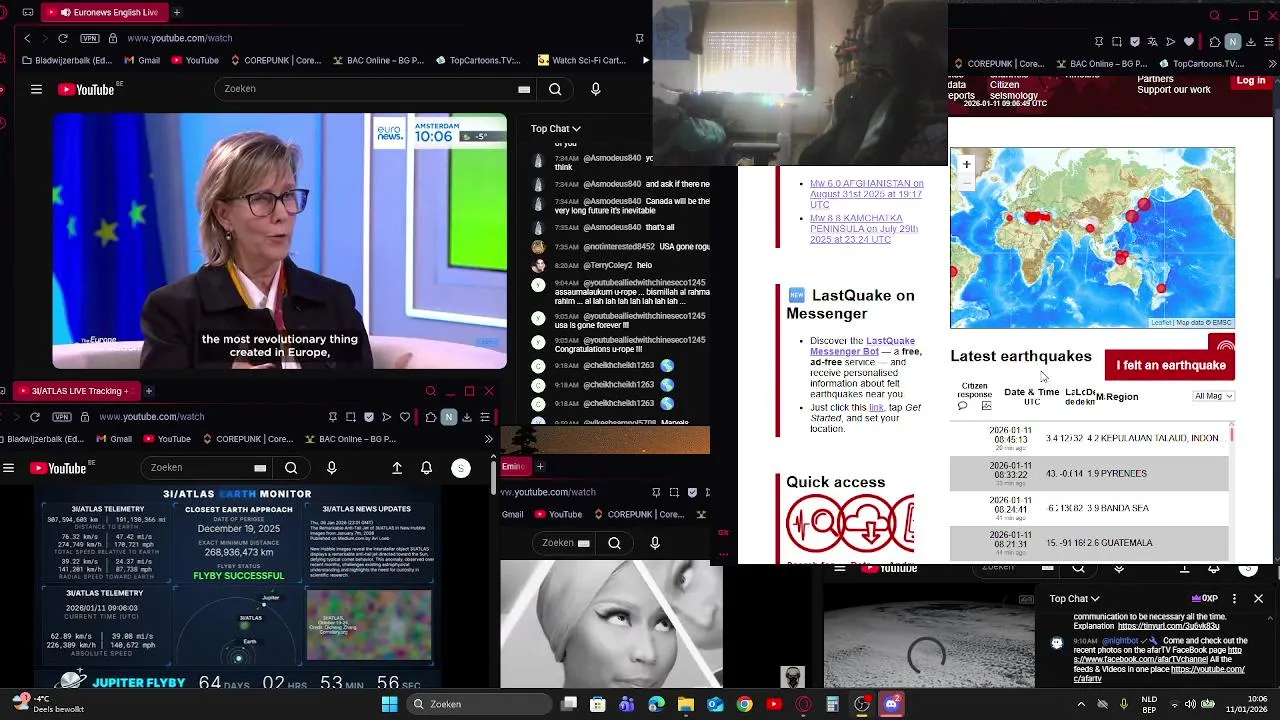Image resolution: width=1280 pixels, height=720 pixels.
Task: Click I felt an earthquake button
Action: 1170,365
